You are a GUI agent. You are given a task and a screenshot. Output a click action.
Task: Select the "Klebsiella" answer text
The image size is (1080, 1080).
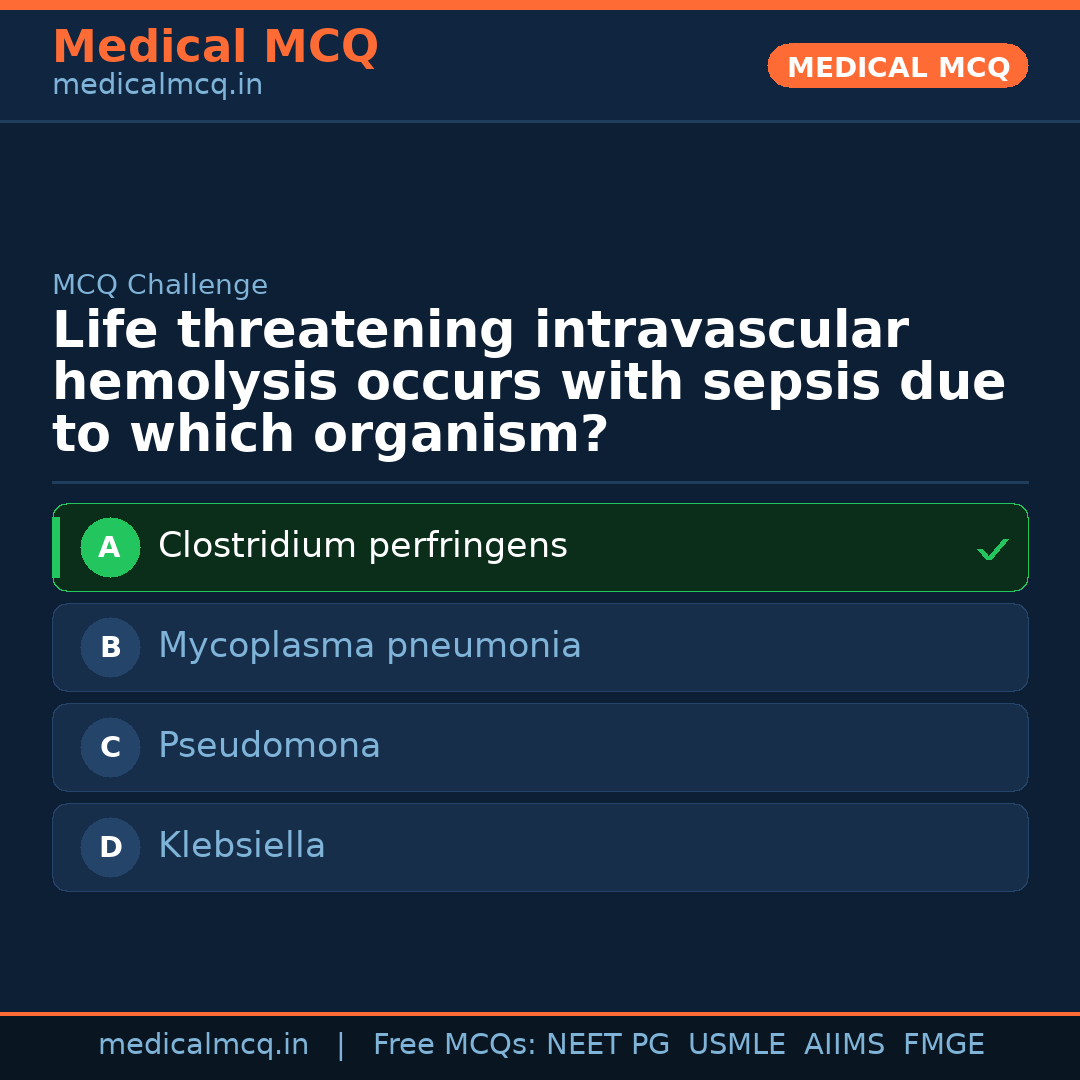(242, 846)
